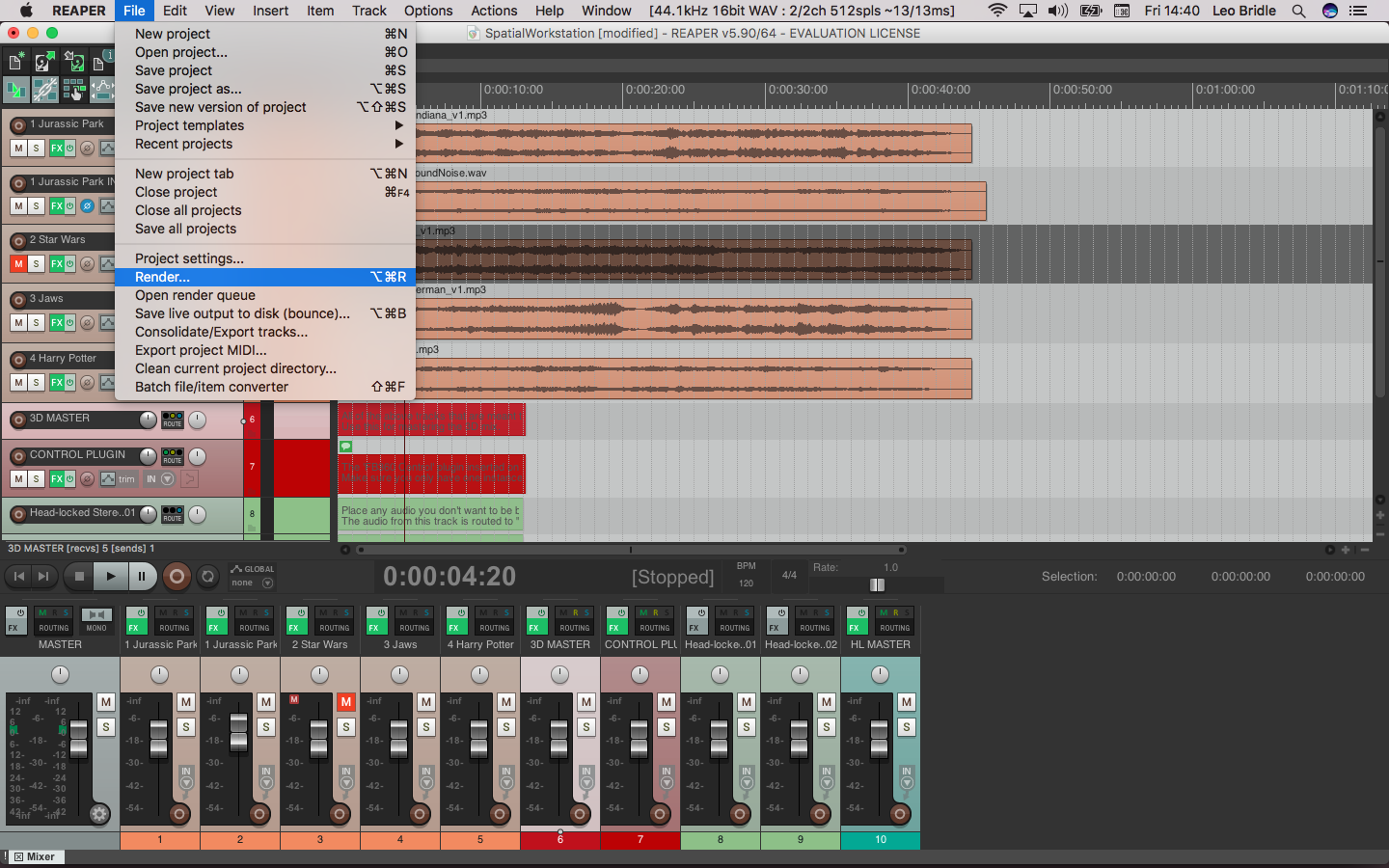
Task: Open the FX chain for 3 Jaws track
Action: pyautogui.click(x=57, y=322)
